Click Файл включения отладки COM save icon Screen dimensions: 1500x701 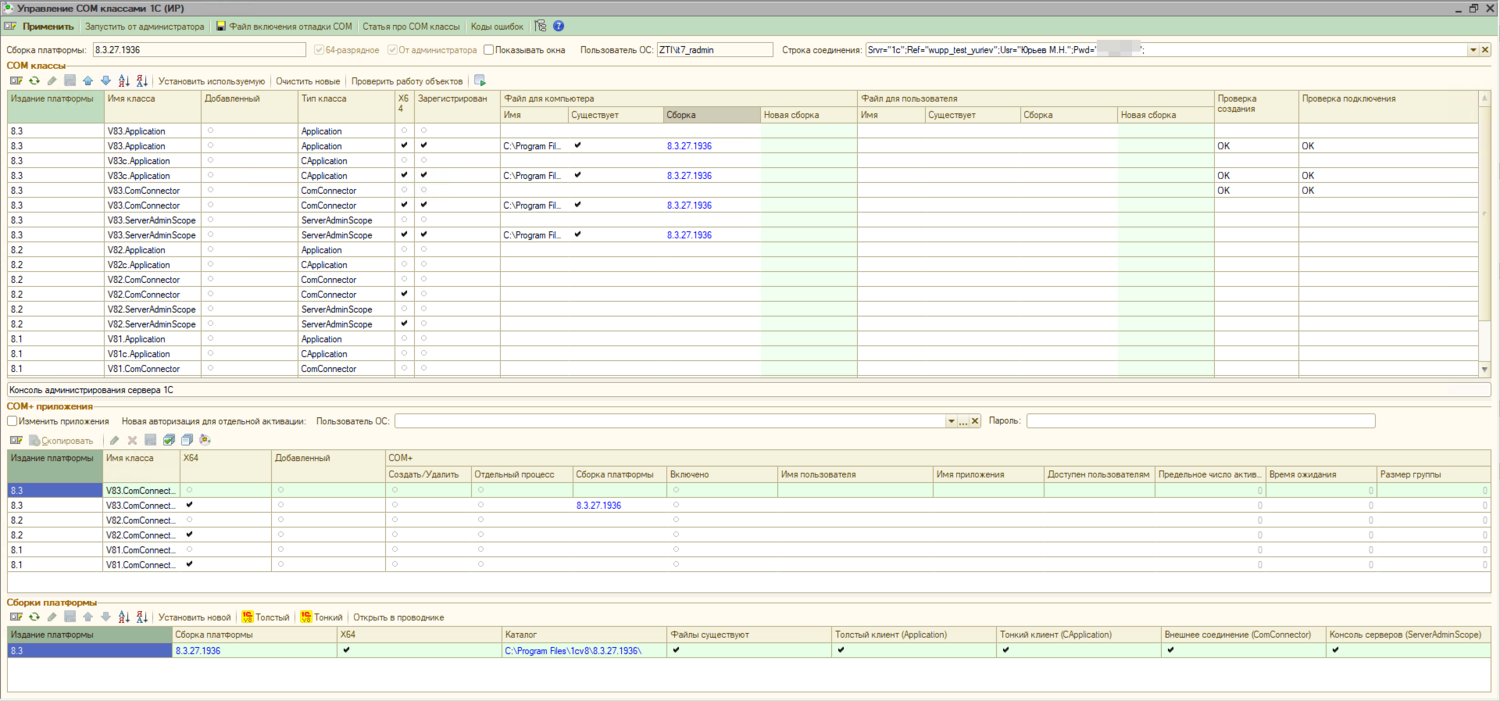pos(220,27)
